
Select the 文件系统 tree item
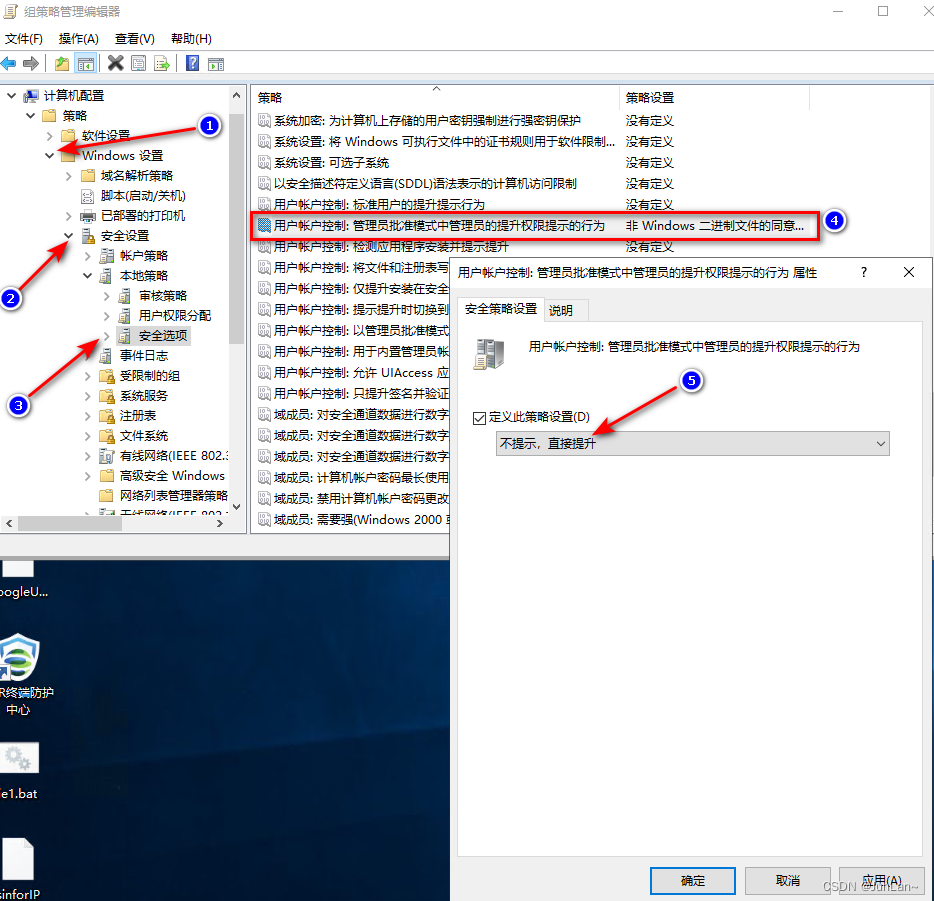point(144,436)
